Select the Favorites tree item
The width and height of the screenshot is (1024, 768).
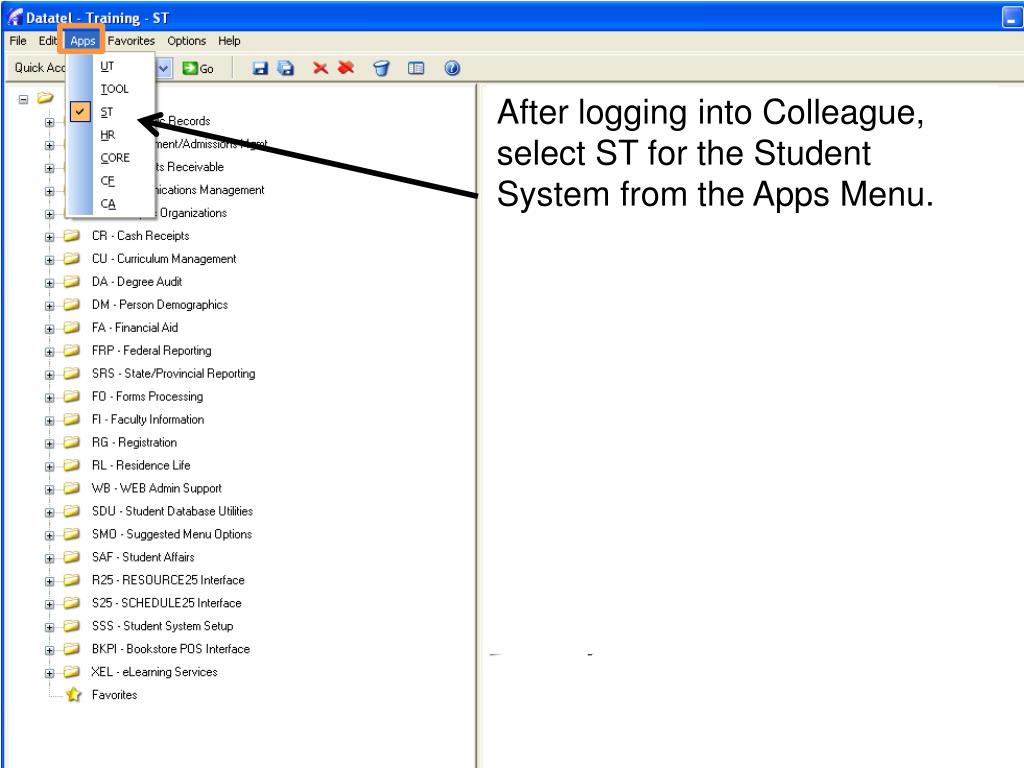pos(114,694)
